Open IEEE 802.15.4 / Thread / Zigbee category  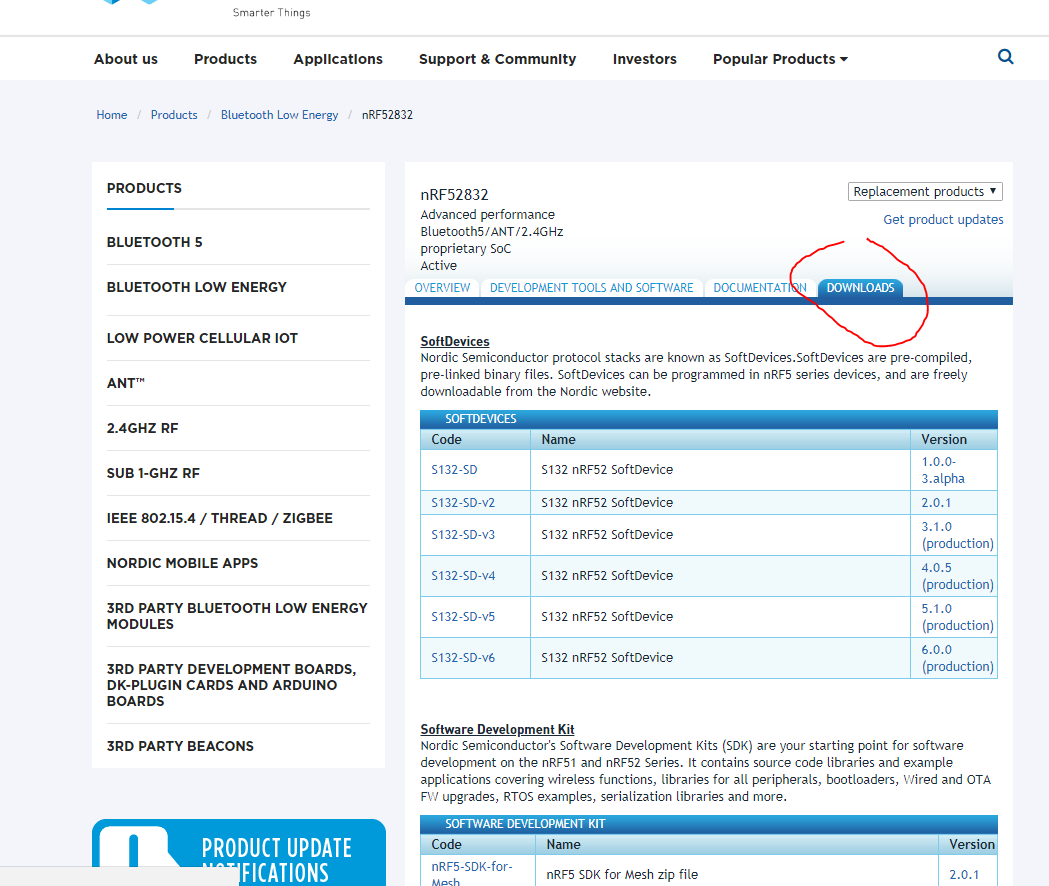point(219,518)
